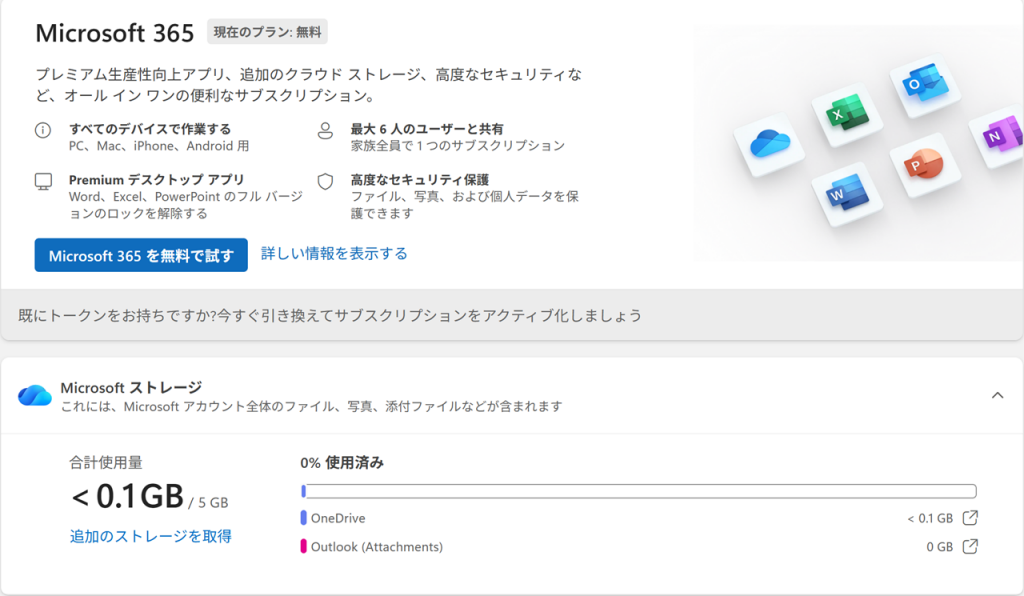The image size is (1024, 596).
Task: Click 追加のストレージを取得 link
Action: click(x=150, y=536)
